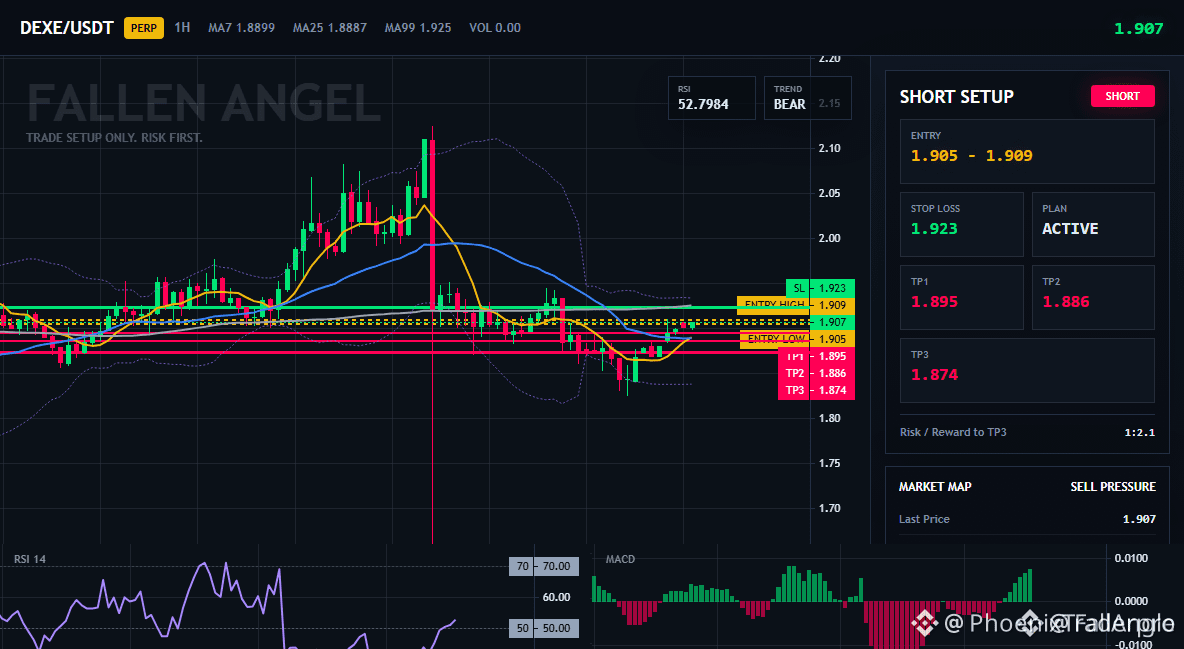This screenshot has height=649, width=1184.
Task: Click the SELL PRESSURE label
Action: point(1113,487)
